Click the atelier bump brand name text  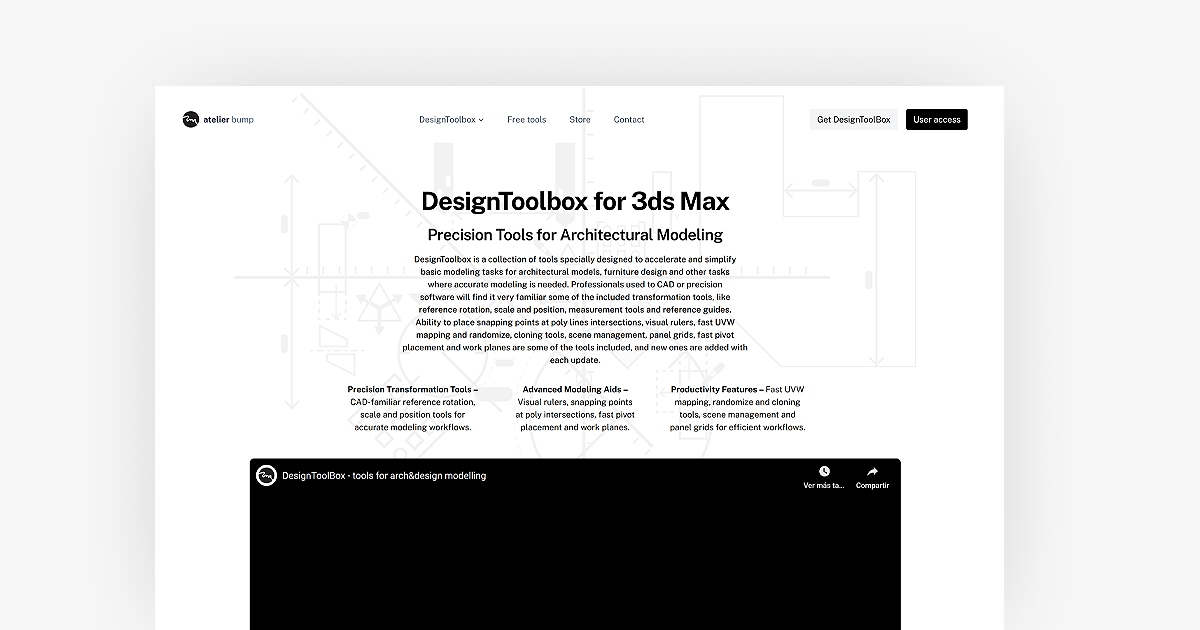229,119
